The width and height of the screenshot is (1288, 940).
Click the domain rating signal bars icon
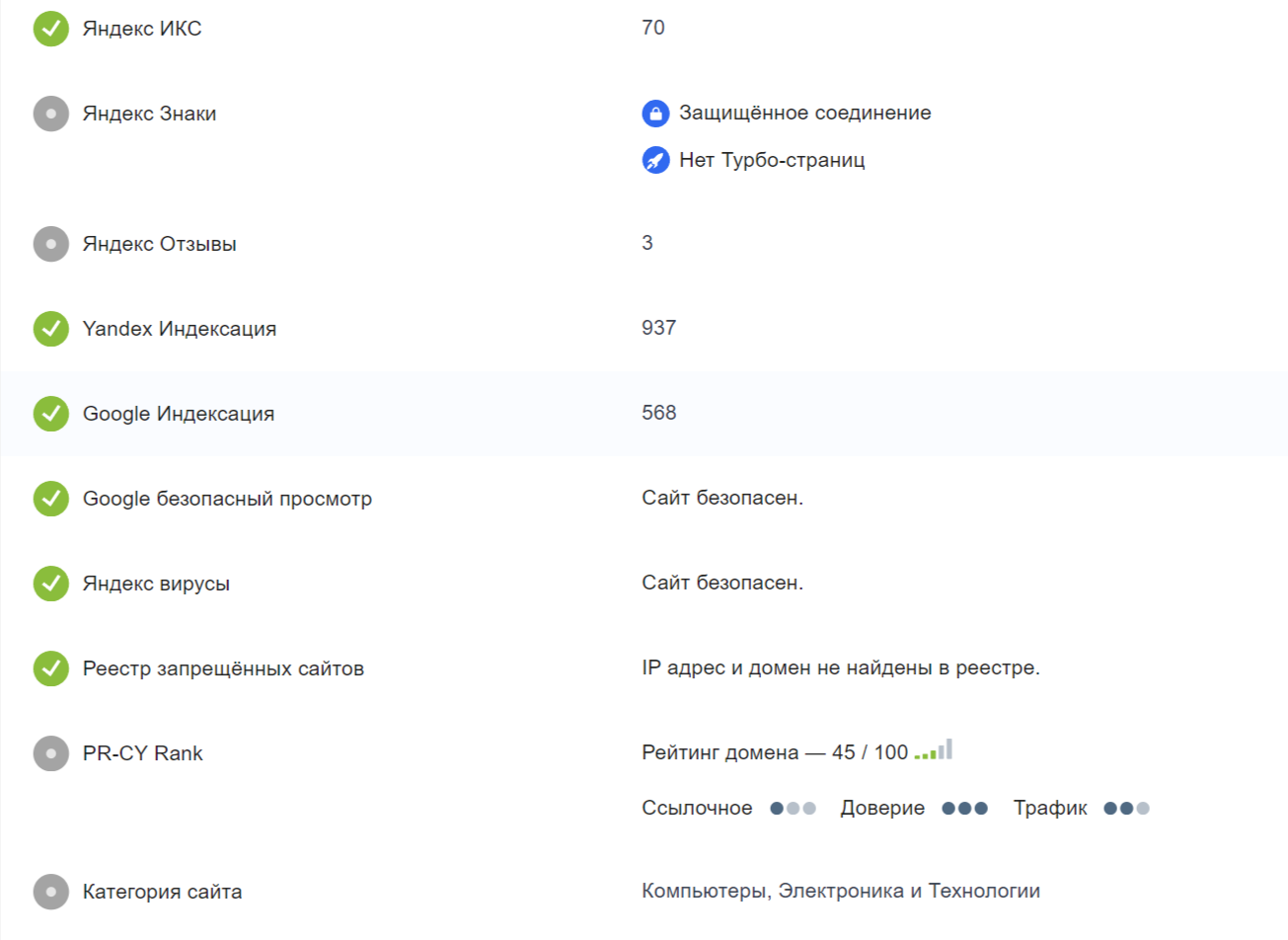(x=934, y=749)
